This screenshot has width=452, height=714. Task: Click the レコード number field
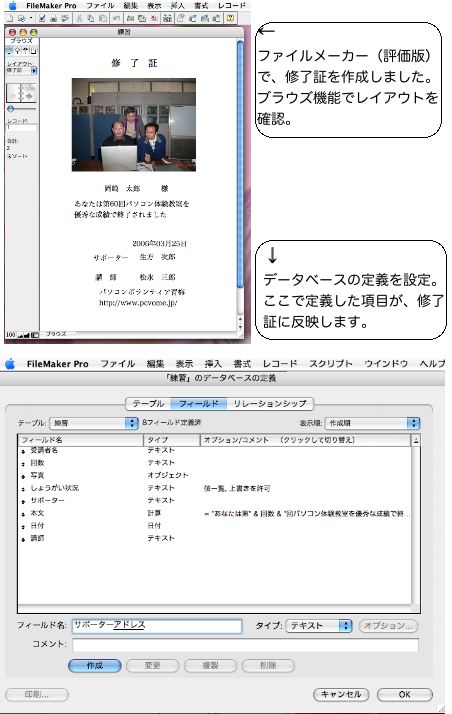21,128
